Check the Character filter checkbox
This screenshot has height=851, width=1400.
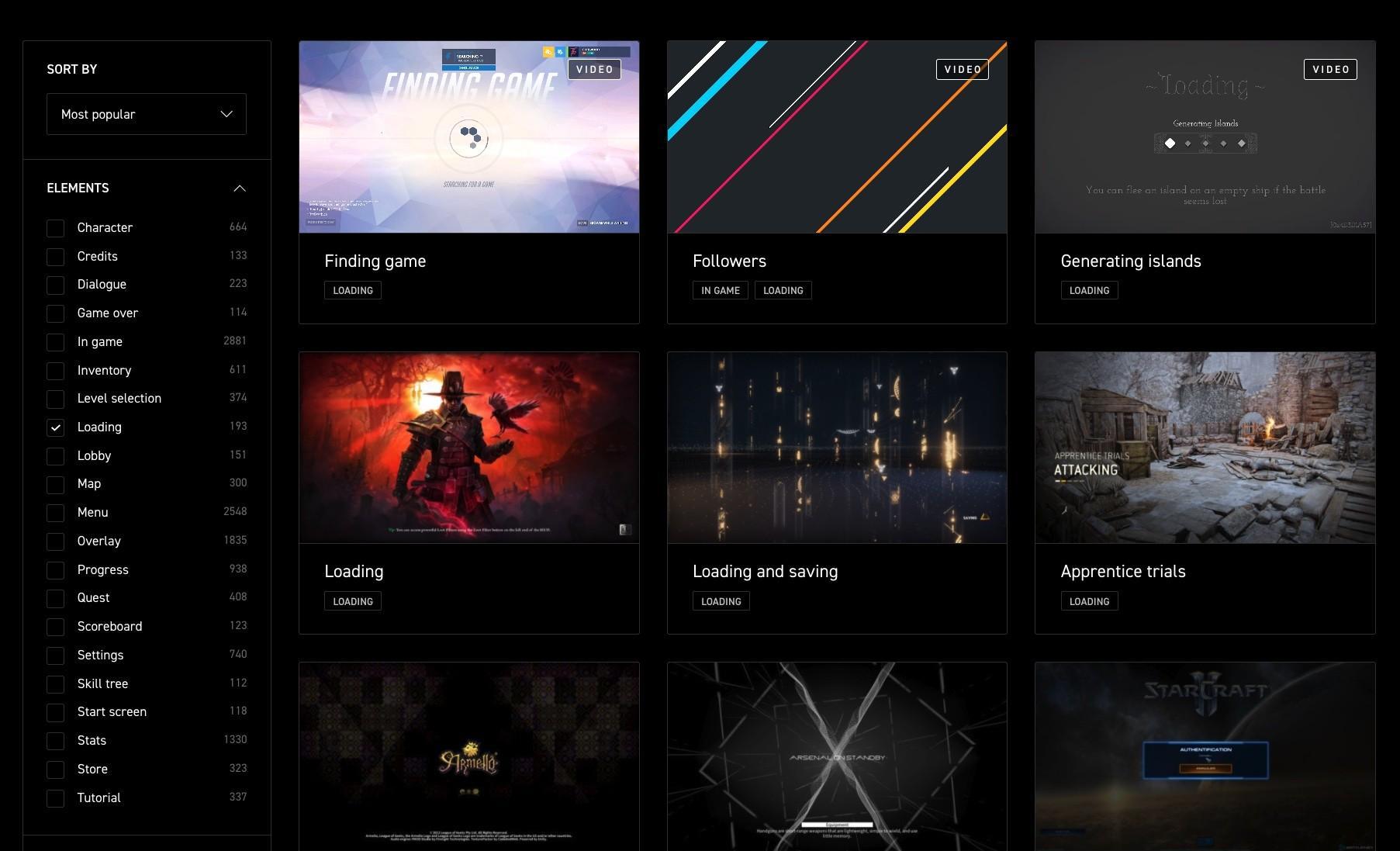(55, 228)
